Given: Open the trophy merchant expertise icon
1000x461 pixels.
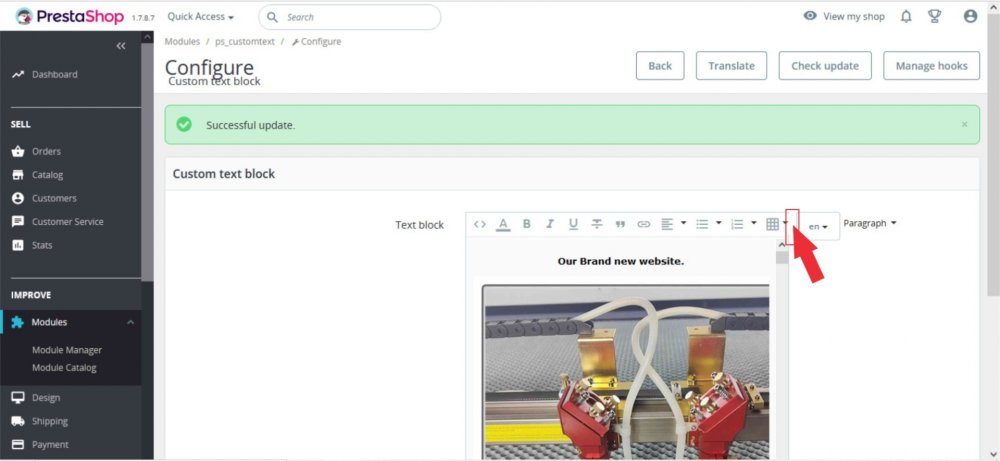Looking at the screenshot, I should click(x=934, y=17).
